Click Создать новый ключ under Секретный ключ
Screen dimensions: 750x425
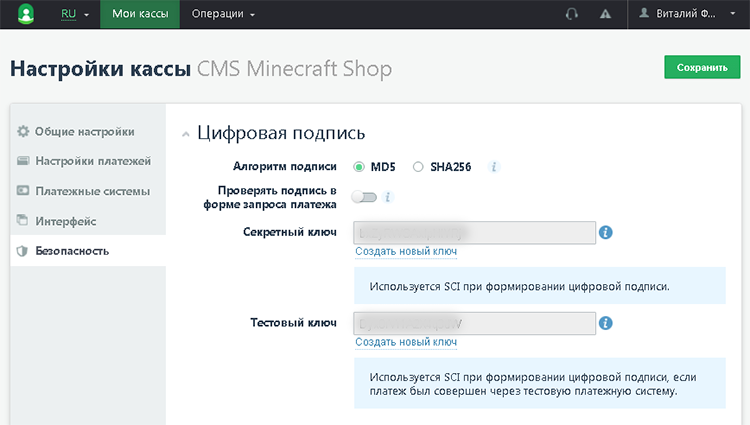coord(406,252)
